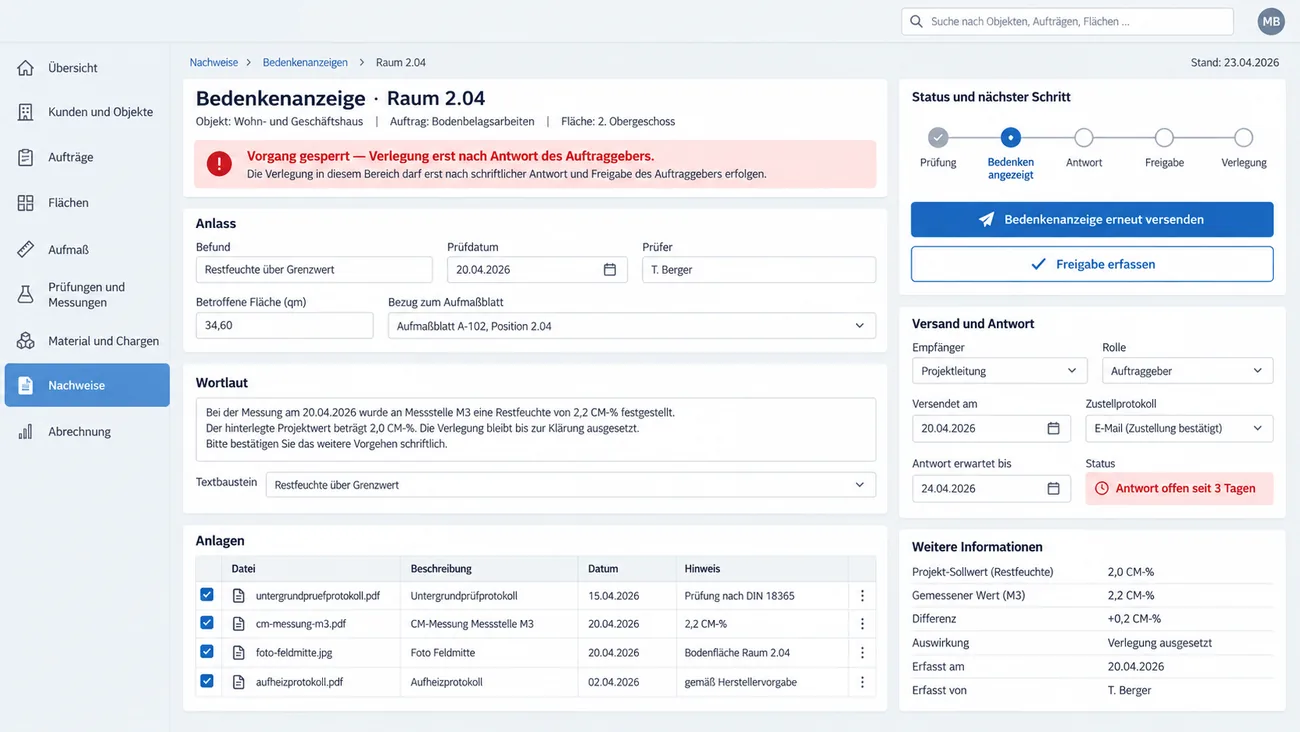Follow the Bedenkenanzeigen breadcrumb link

(x=305, y=62)
